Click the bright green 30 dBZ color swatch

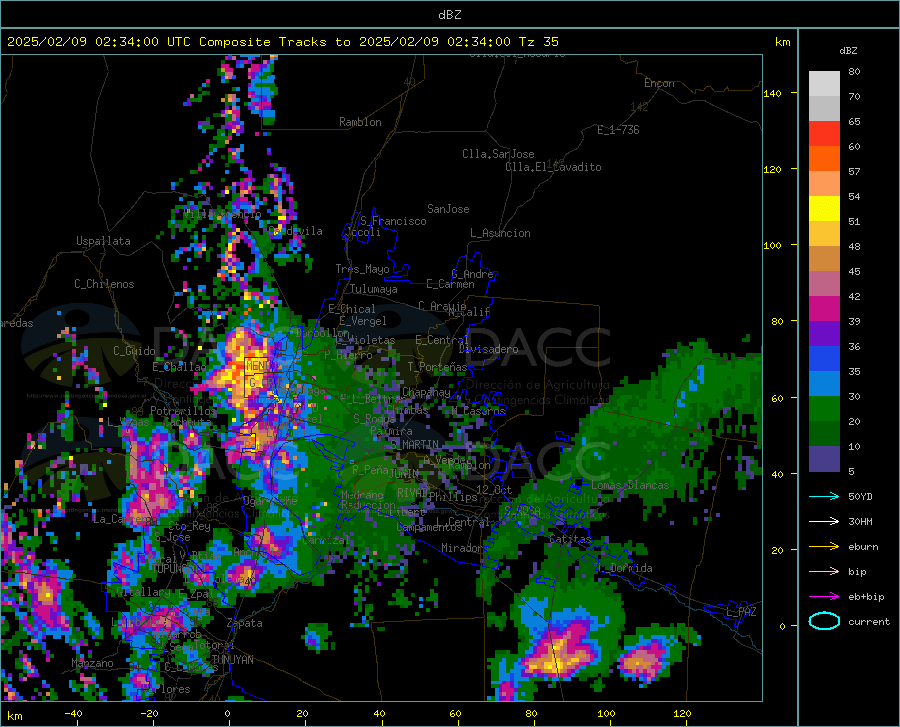pyautogui.click(x=824, y=409)
